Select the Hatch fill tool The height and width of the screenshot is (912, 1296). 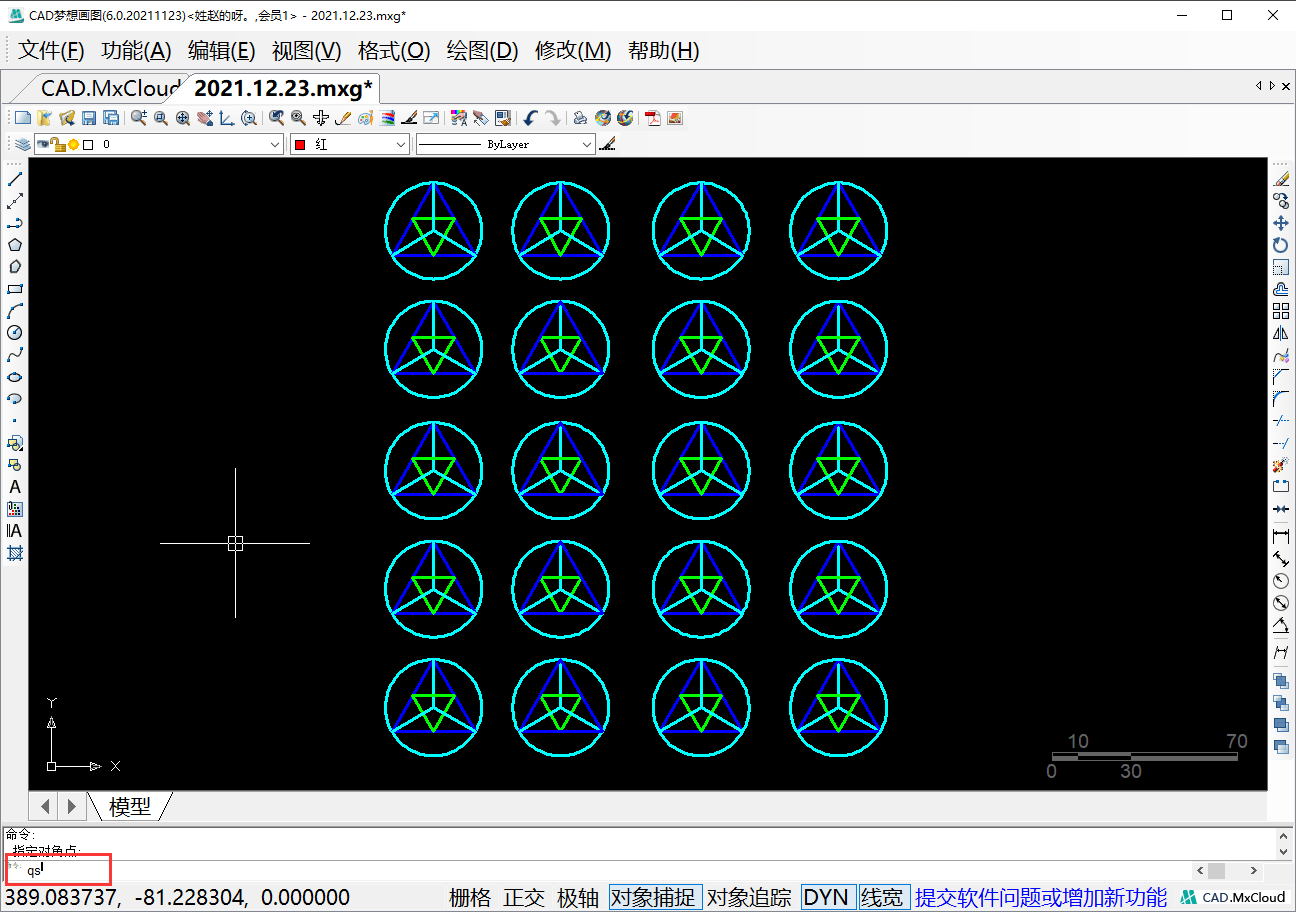point(15,553)
